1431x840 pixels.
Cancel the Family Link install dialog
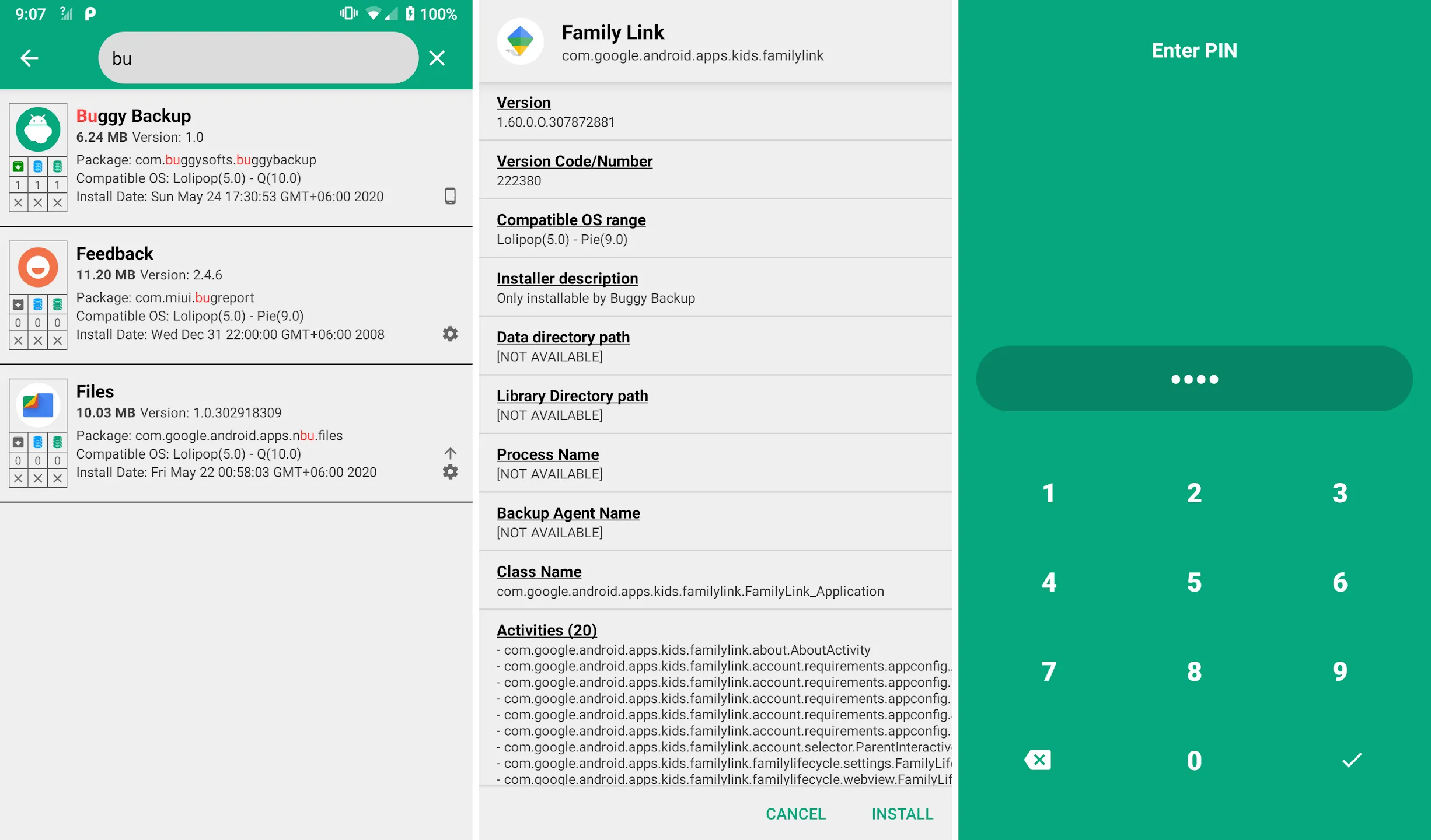[x=795, y=814]
